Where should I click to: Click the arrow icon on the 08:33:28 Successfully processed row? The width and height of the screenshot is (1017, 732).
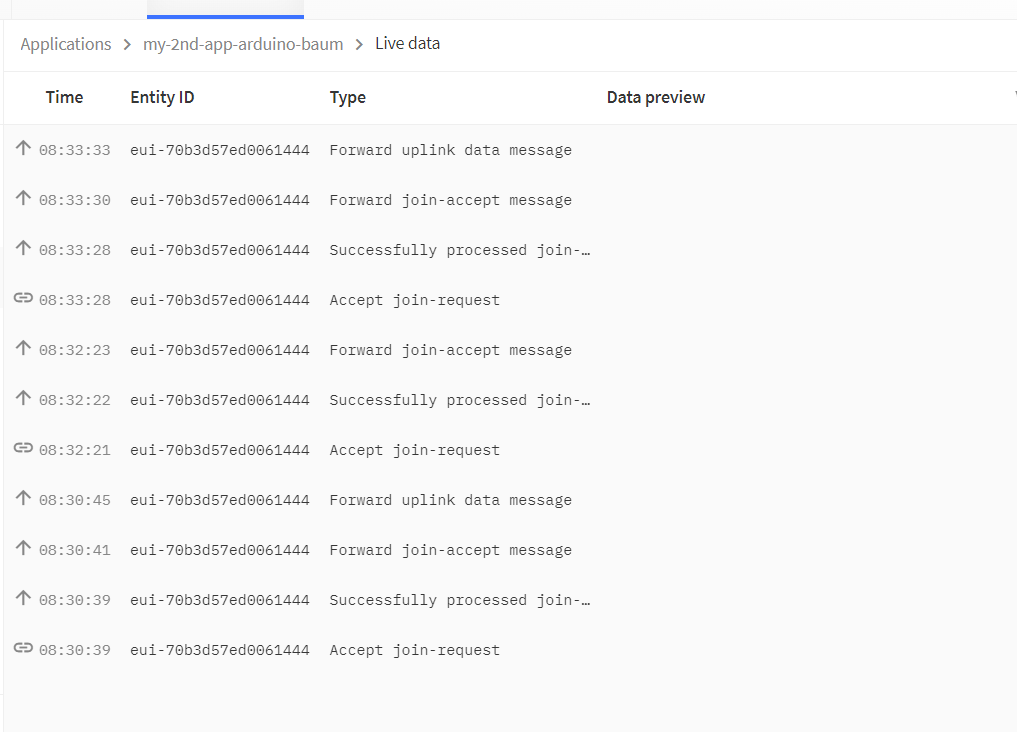pos(23,248)
